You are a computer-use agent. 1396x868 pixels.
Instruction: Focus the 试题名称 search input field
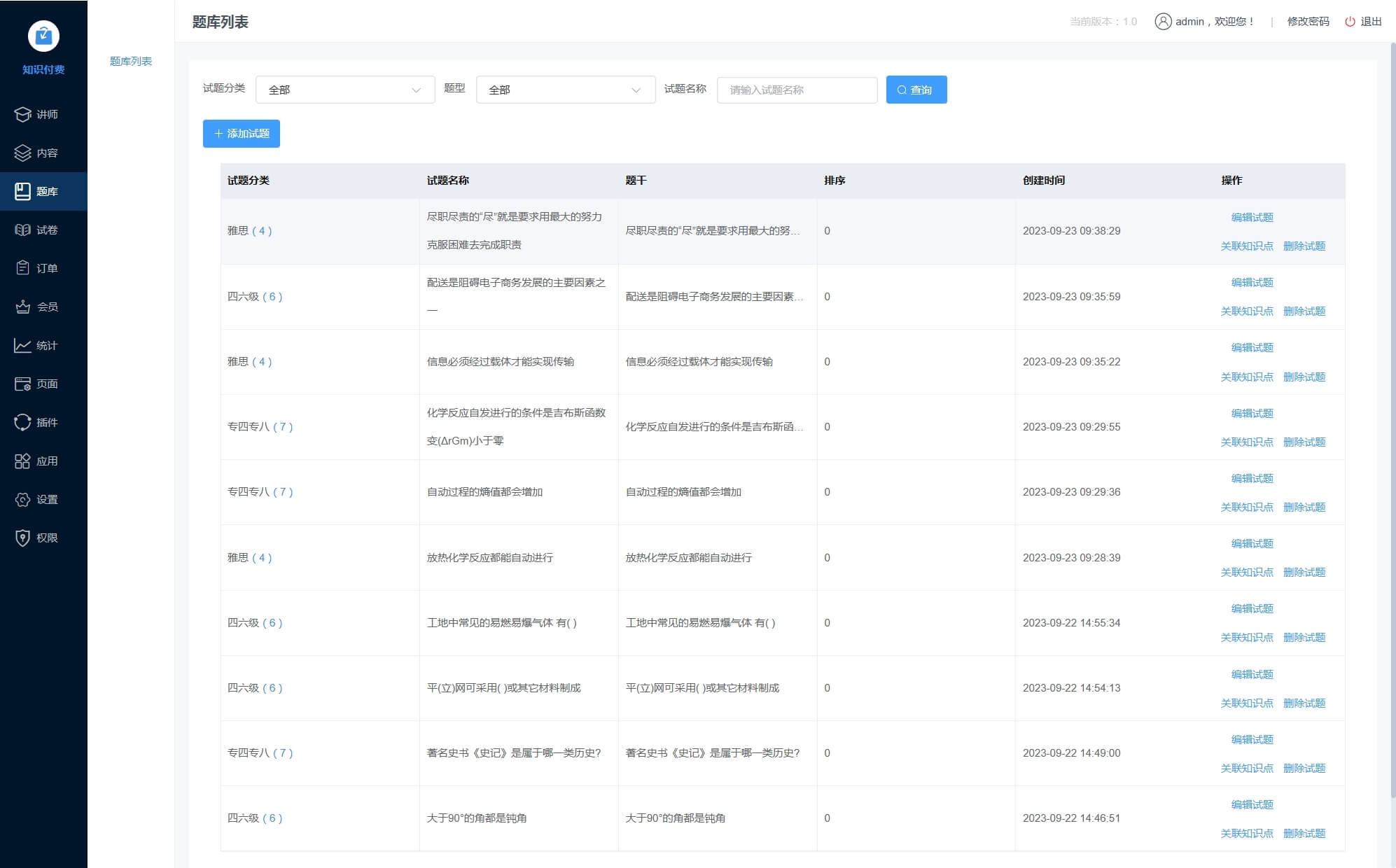pos(797,90)
